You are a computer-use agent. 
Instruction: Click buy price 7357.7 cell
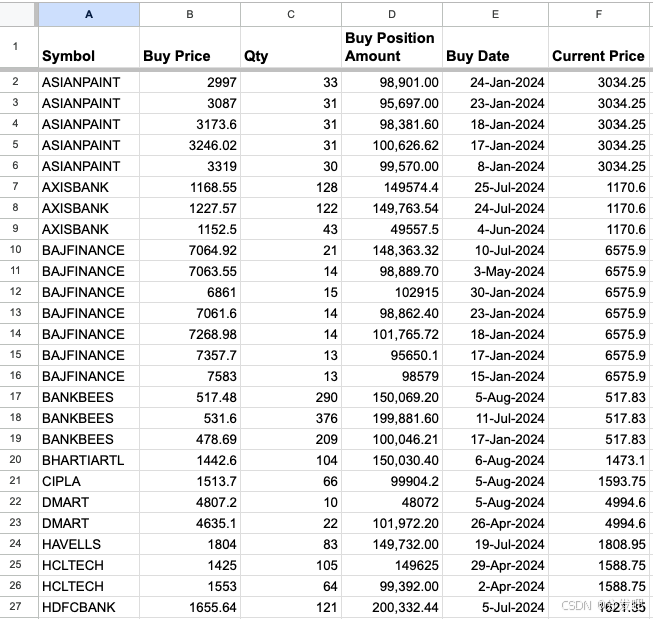190,355
